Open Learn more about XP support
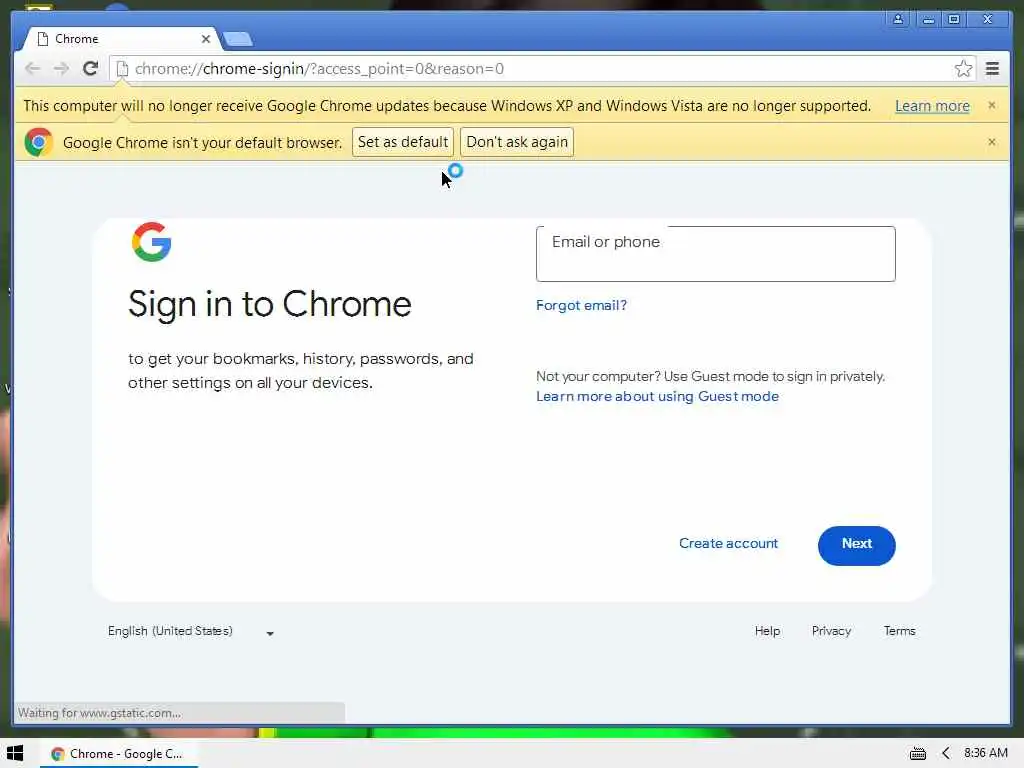The image size is (1024, 768). point(932,106)
